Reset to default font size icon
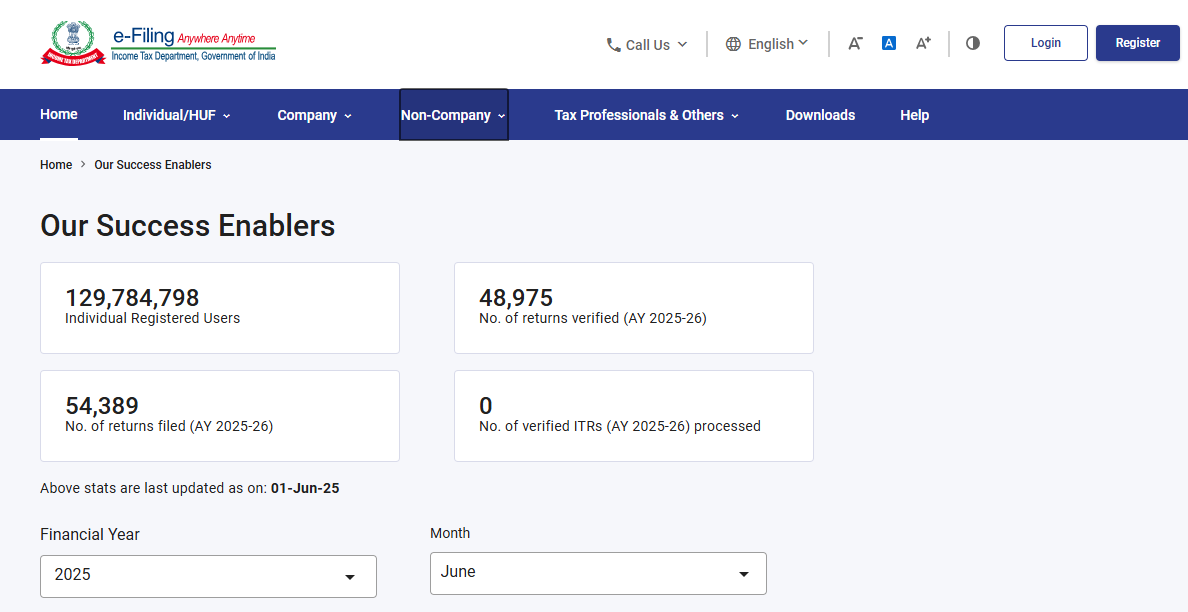1188x612 pixels. (x=889, y=43)
